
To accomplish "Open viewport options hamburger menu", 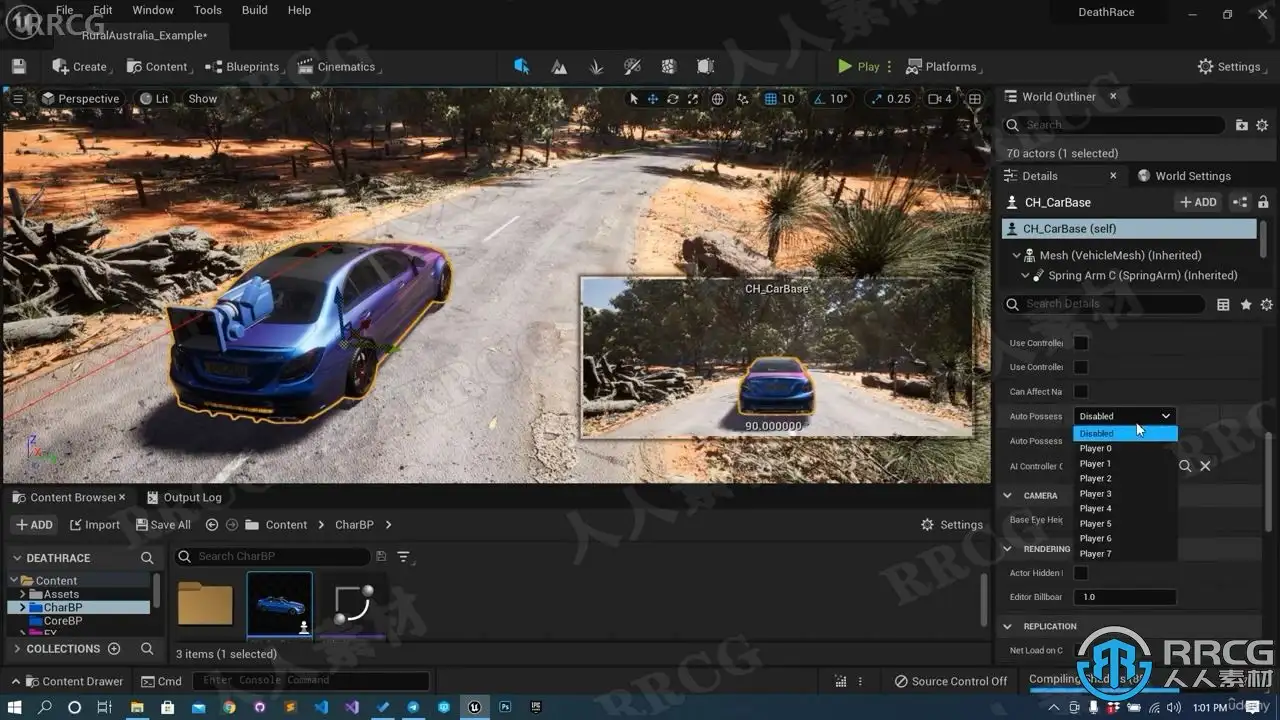I will (x=18, y=98).
